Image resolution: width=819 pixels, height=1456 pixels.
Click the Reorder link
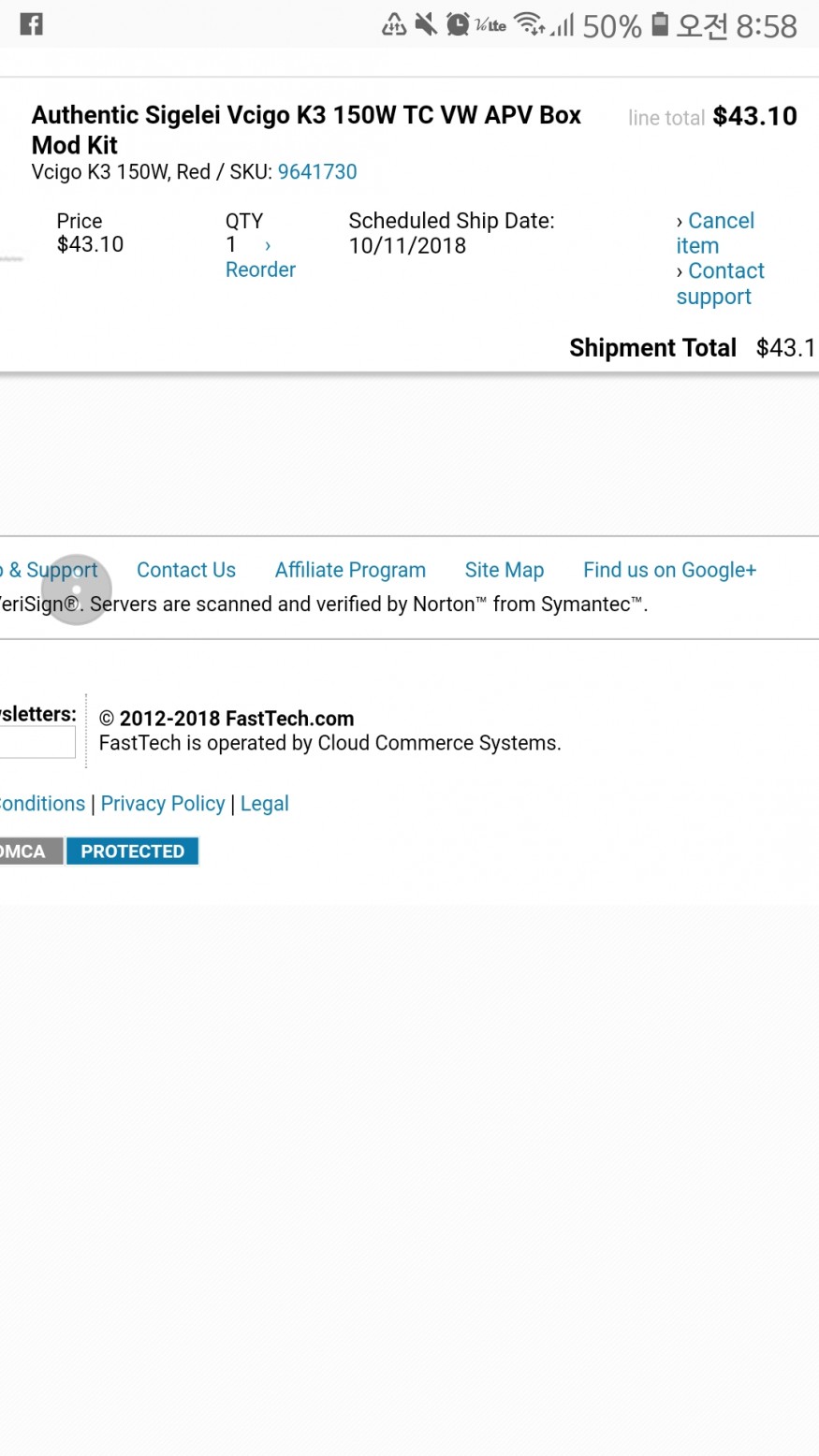click(x=260, y=269)
